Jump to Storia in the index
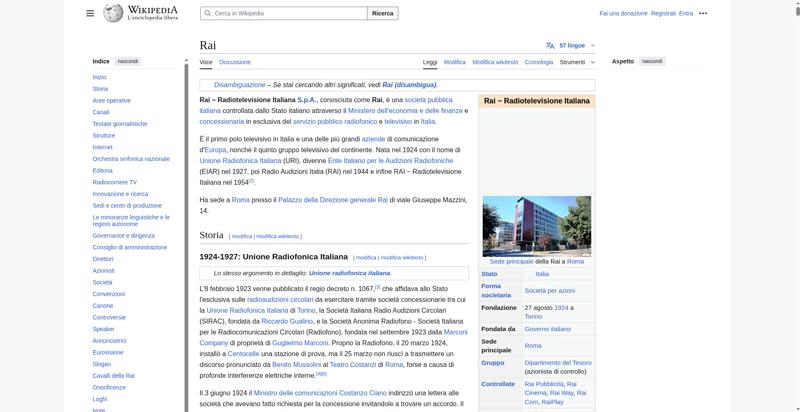Screen dimensions: 800x412 (100, 89)
